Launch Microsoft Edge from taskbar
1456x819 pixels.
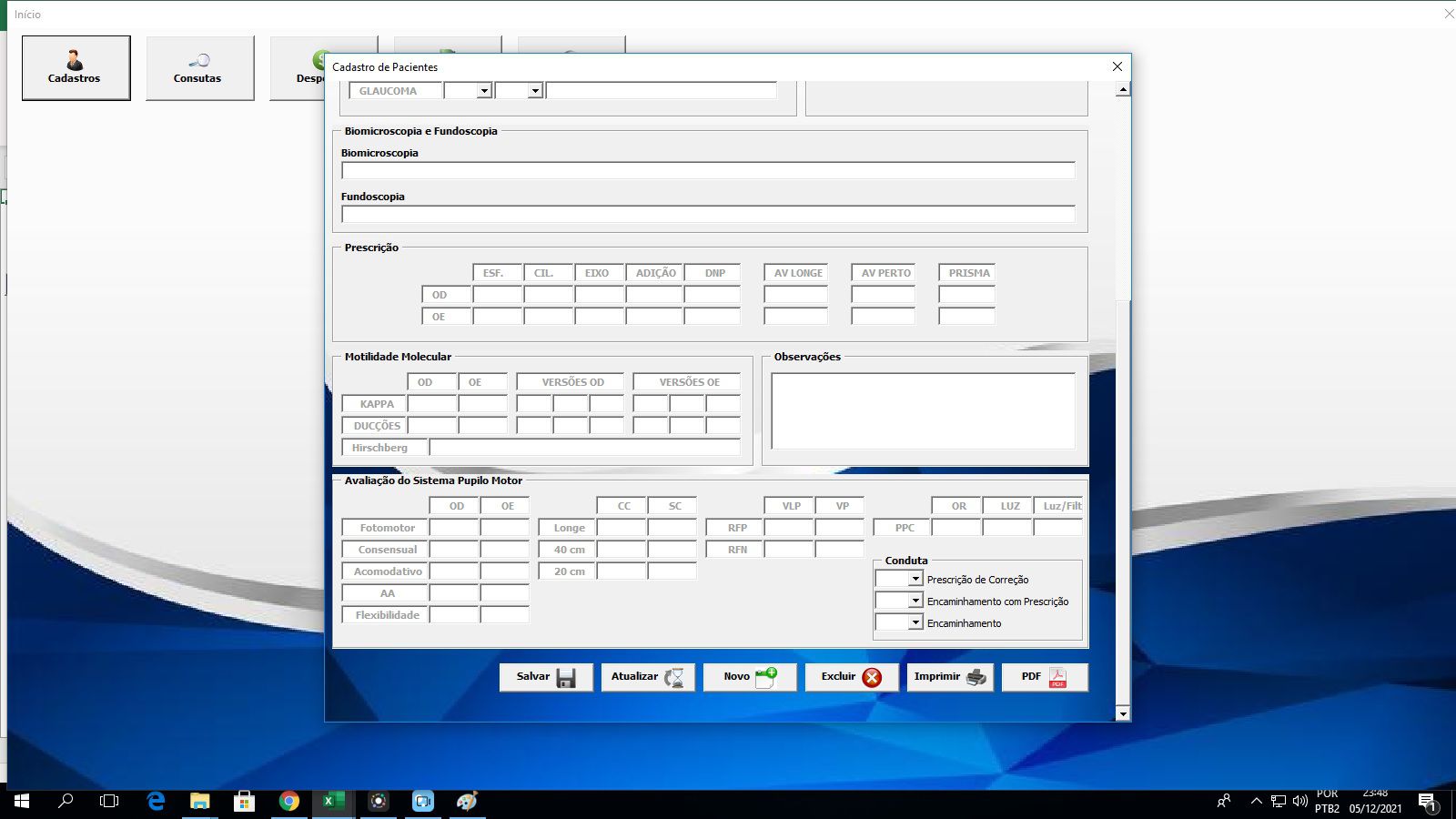click(157, 802)
